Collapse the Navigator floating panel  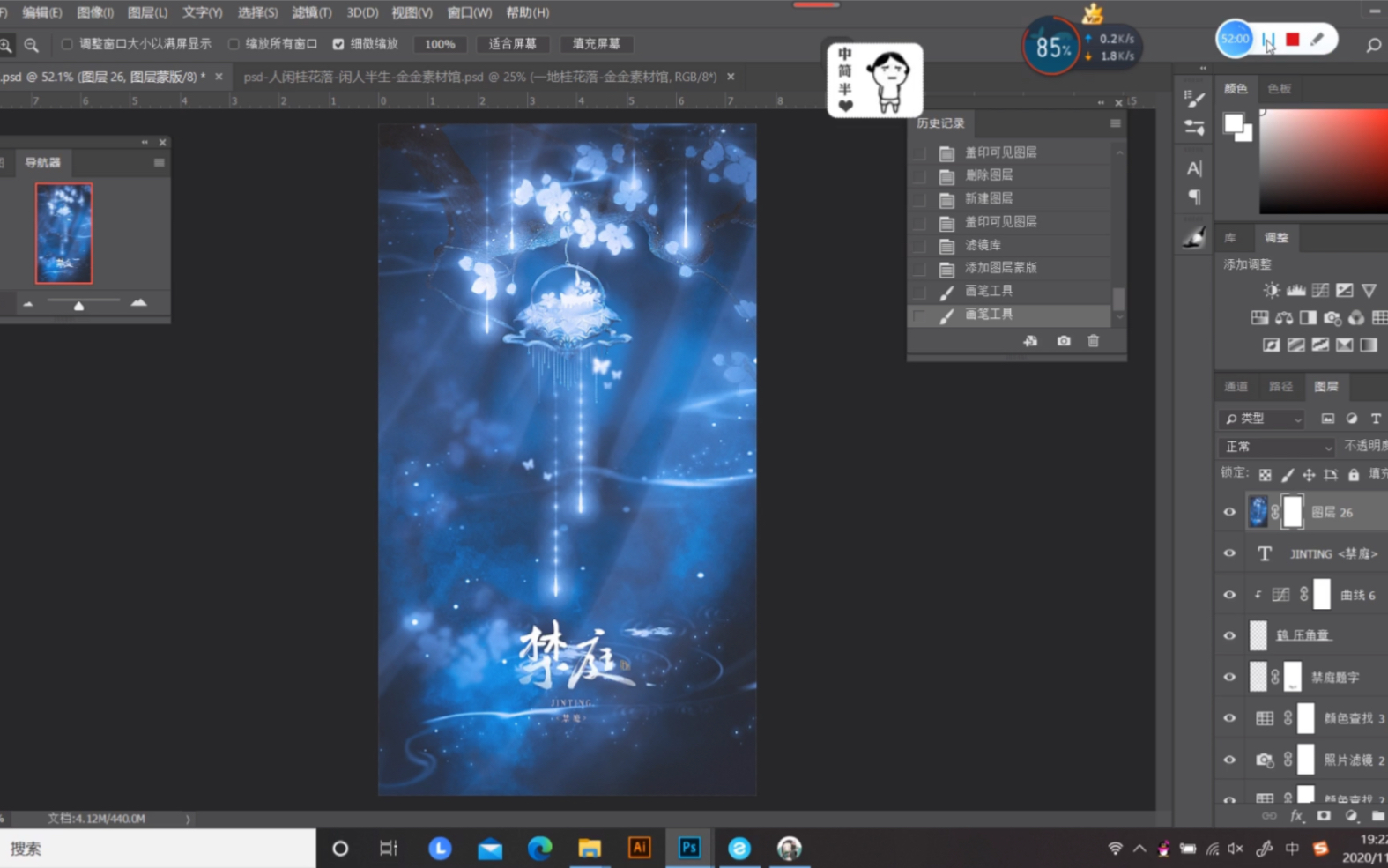click(145, 142)
